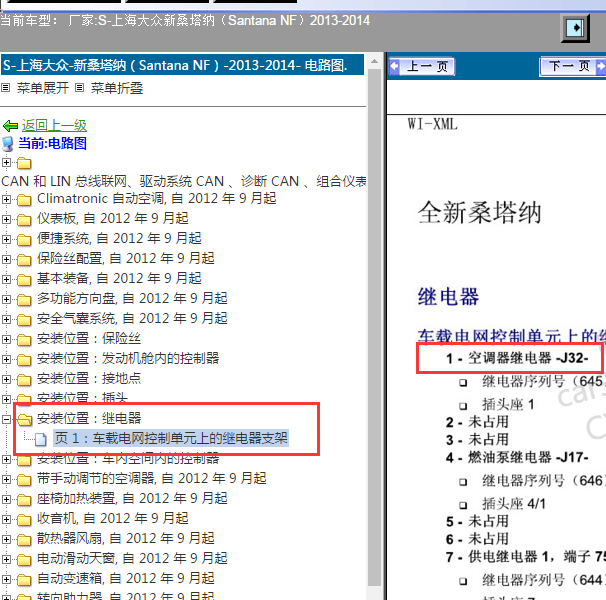Click the 菜单折叠 collapse-all menu link
The image size is (606, 600).
(x=117, y=88)
